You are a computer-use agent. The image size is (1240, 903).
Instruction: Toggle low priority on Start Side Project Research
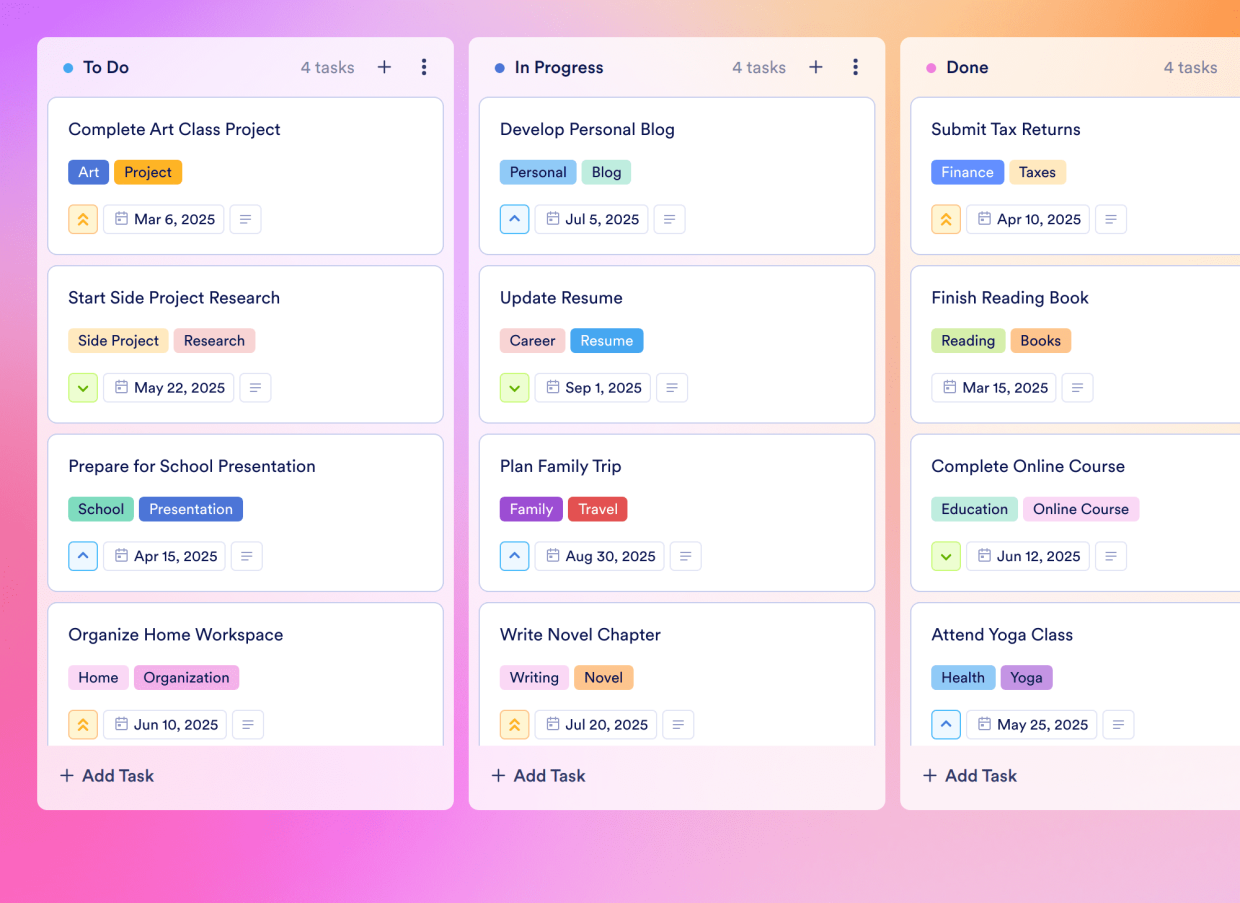(x=83, y=387)
